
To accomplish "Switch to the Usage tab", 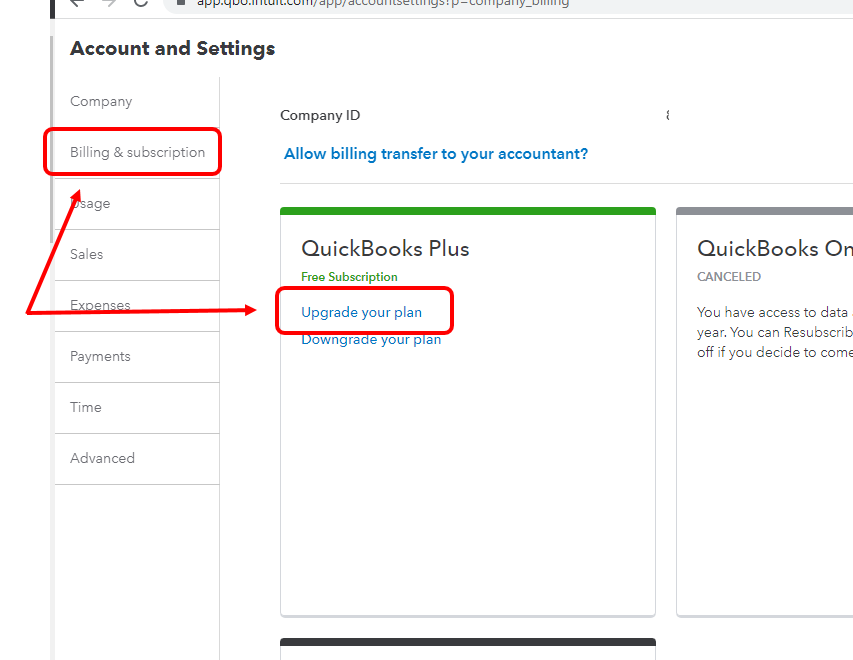I will click(90, 203).
